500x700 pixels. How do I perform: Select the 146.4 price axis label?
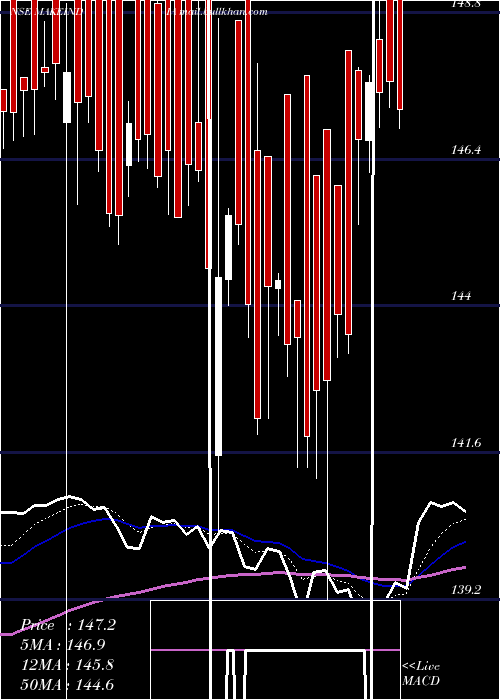pos(466,150)
